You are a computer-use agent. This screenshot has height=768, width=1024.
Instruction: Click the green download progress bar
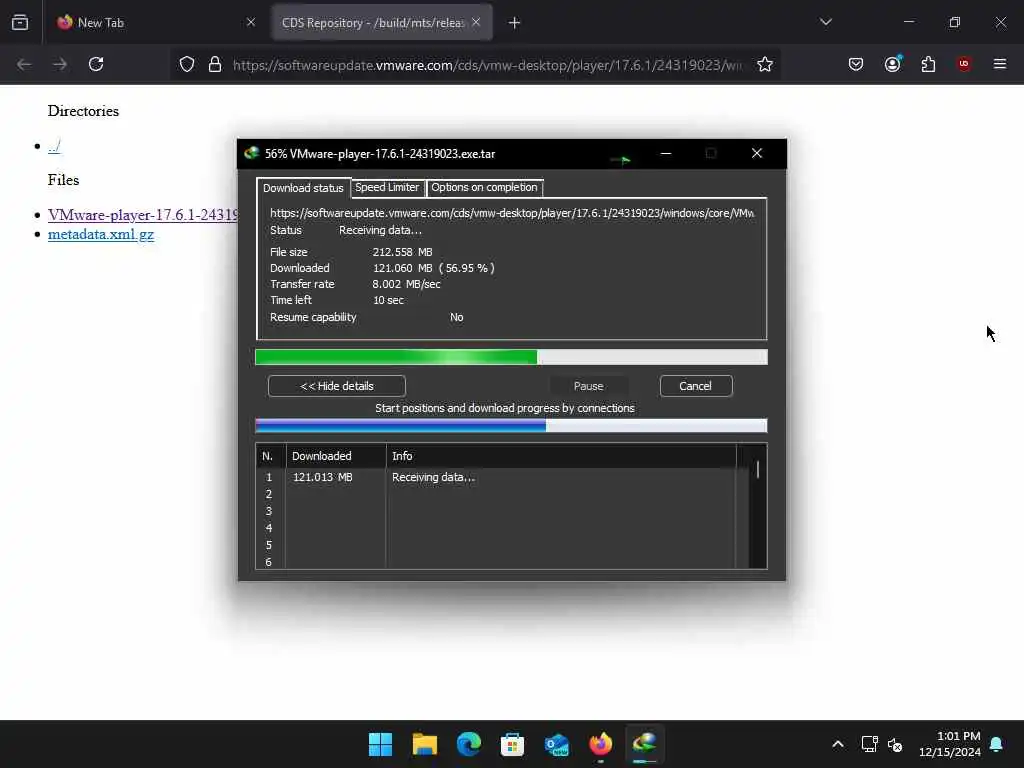pyautogui.click(x=511, y=357)
